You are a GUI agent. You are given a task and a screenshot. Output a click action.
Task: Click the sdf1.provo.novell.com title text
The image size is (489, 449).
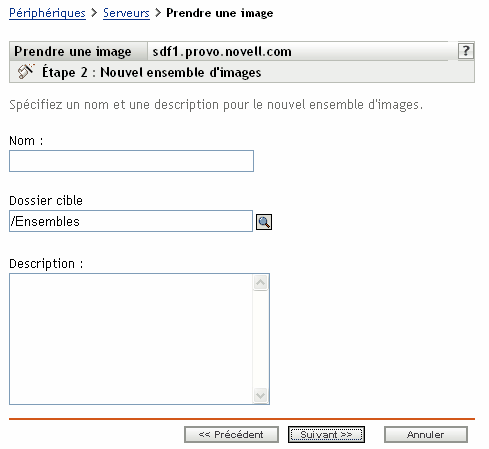pos(222,52)
